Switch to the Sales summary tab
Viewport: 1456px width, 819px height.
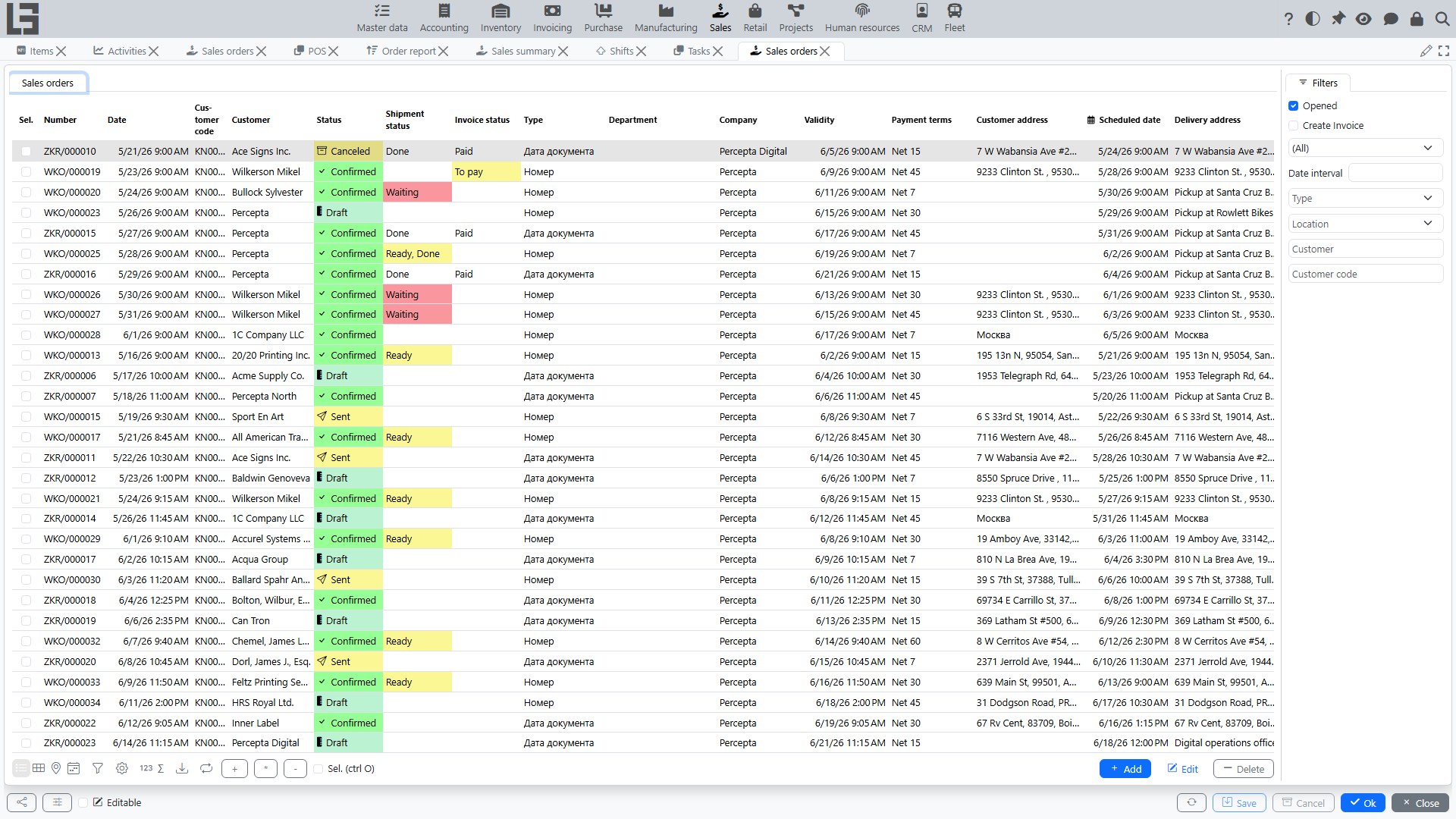pyautogui.click(x=516, y=51)
